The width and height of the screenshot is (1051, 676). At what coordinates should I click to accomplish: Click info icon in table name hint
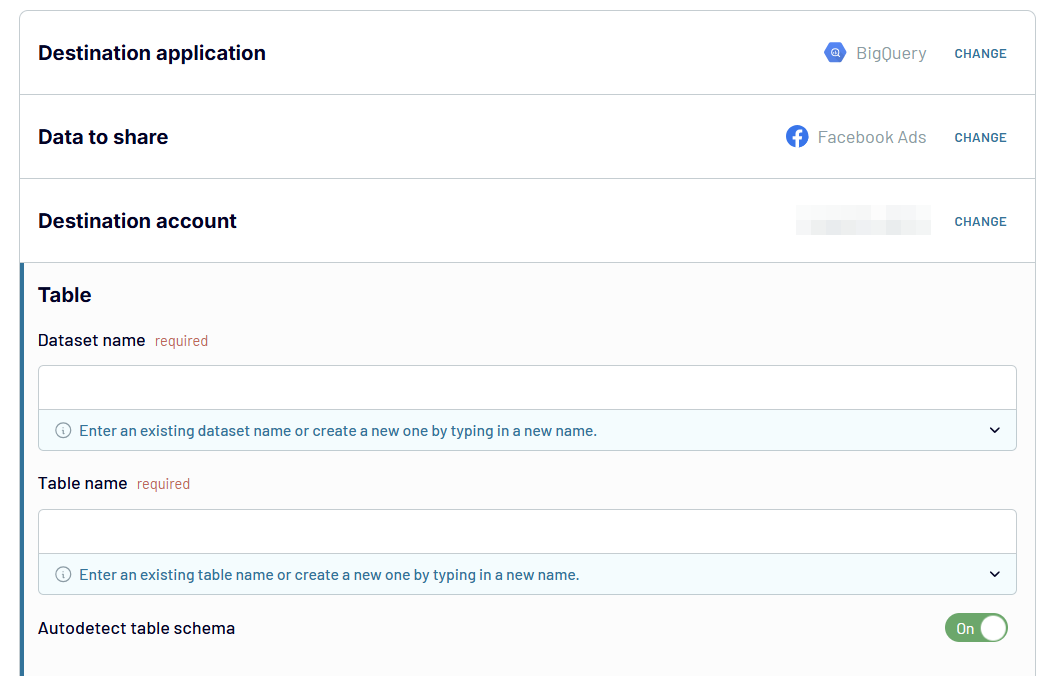coord(63,574)
